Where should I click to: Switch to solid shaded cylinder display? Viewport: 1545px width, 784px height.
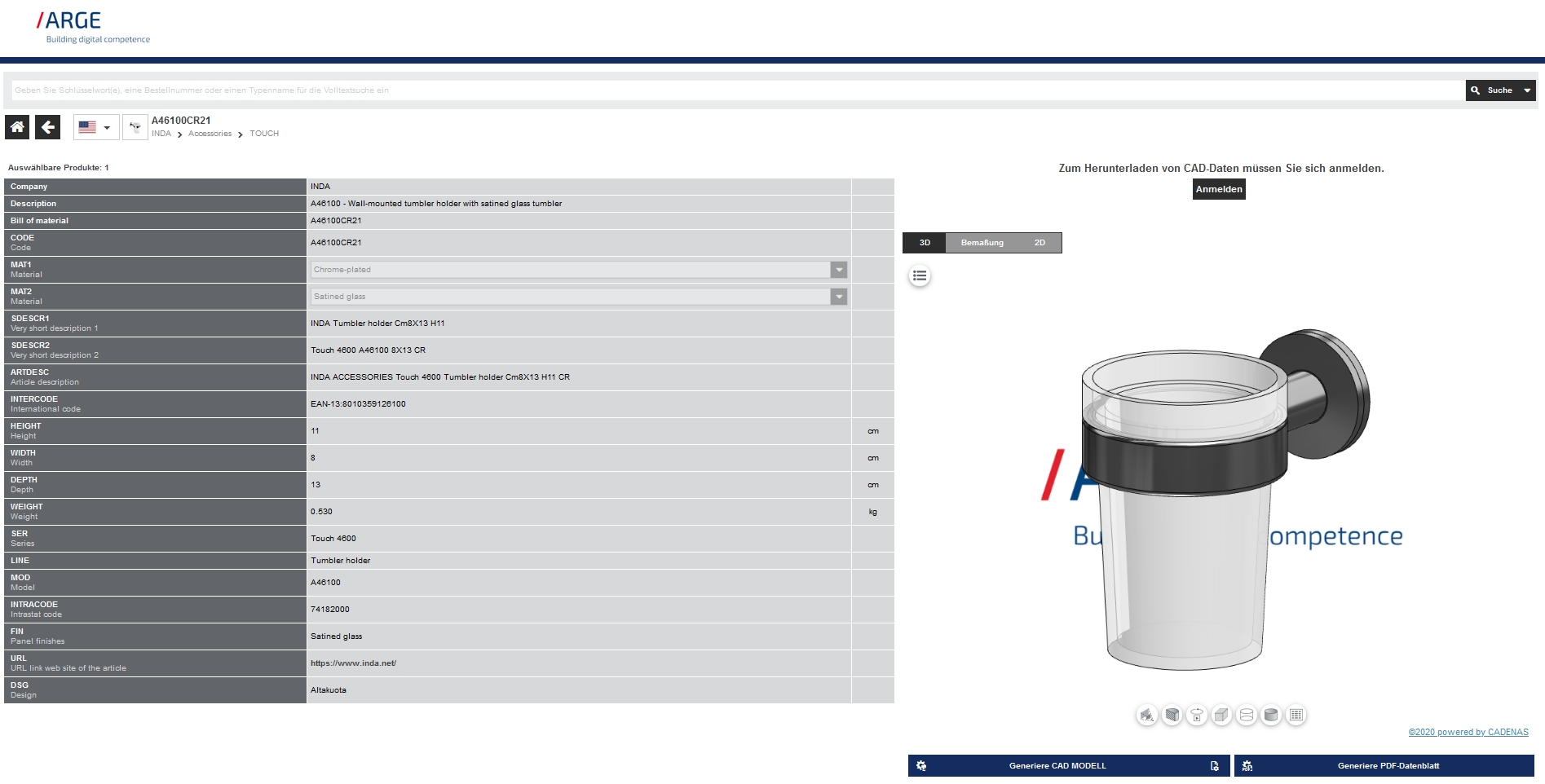click(1271, 716)
